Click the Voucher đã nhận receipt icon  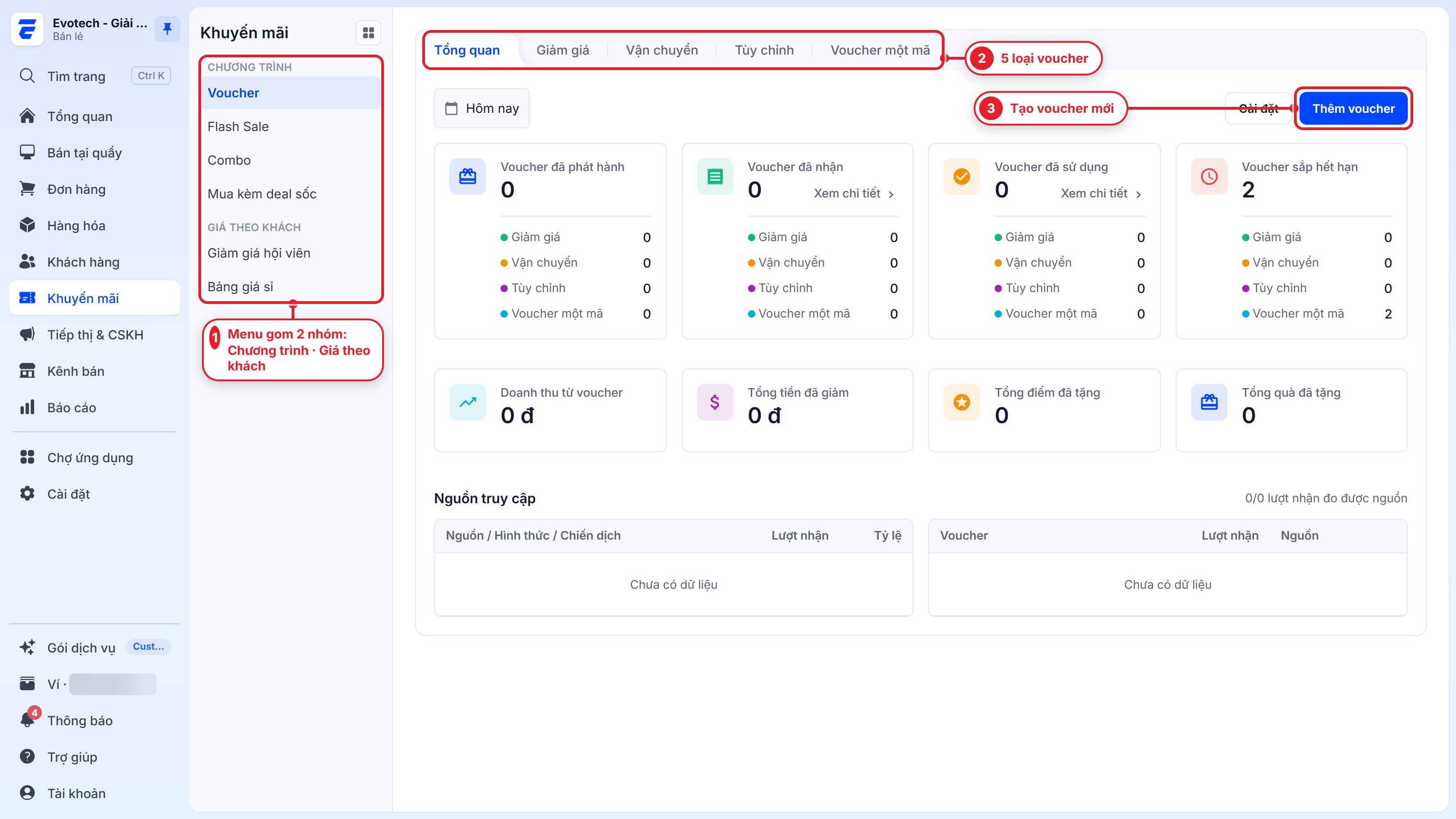pyautogui.click(x=715, y=177)
